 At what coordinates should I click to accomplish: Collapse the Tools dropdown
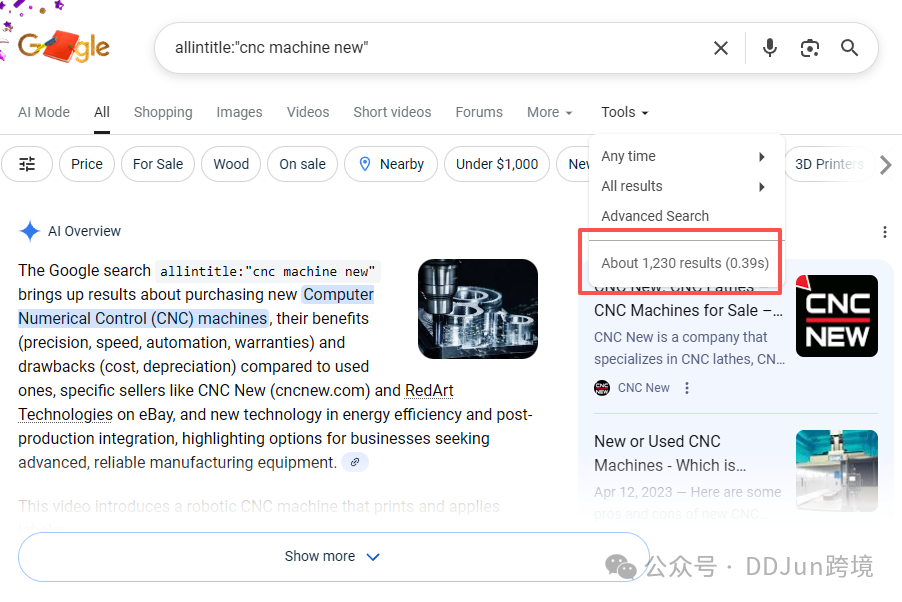tap(625, 112)
